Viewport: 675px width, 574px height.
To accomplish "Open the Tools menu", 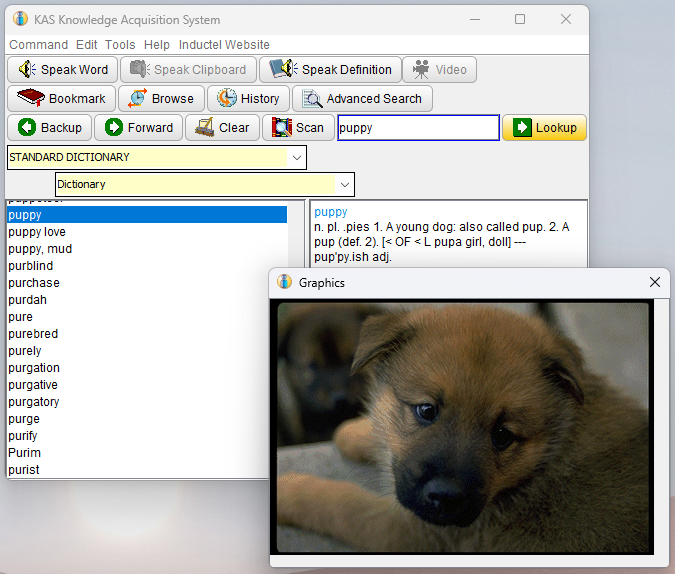I will pyautogui.click(x=120, y=45).
